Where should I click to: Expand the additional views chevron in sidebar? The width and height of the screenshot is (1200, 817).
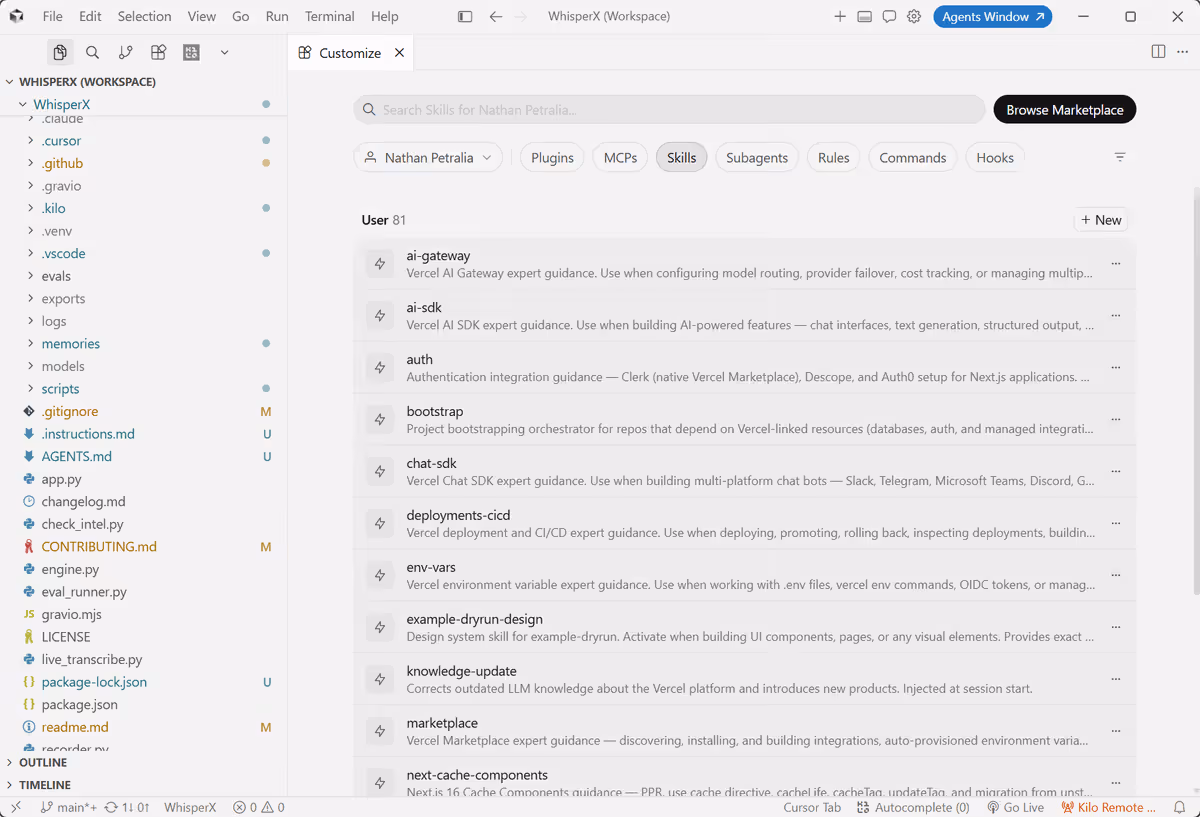pos(224,53)
